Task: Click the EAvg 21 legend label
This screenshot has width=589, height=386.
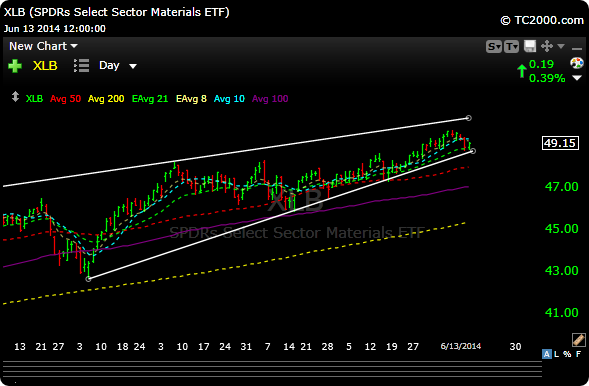Action: tap(150, 99)
